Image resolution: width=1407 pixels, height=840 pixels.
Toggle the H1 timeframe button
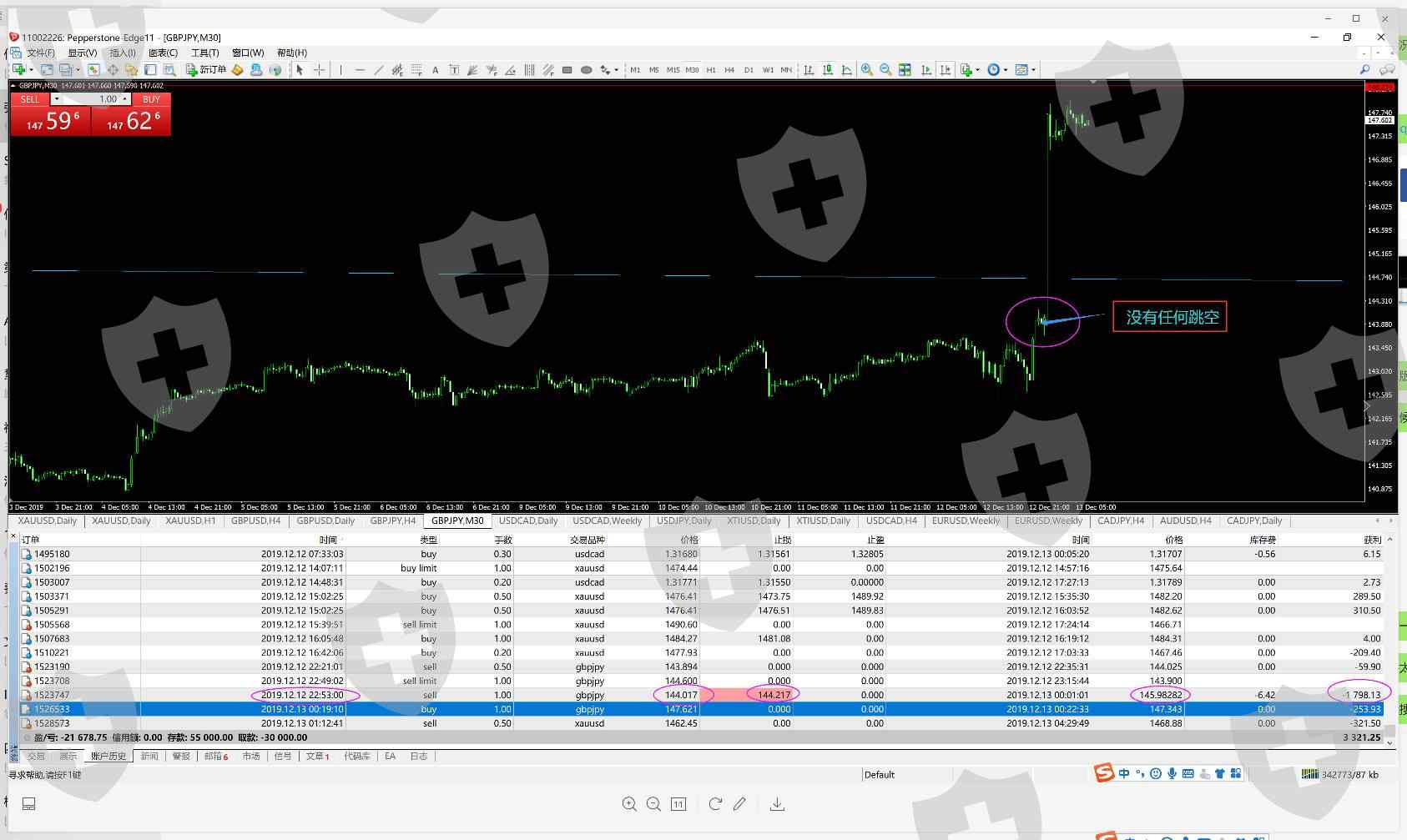coord(711,70)
